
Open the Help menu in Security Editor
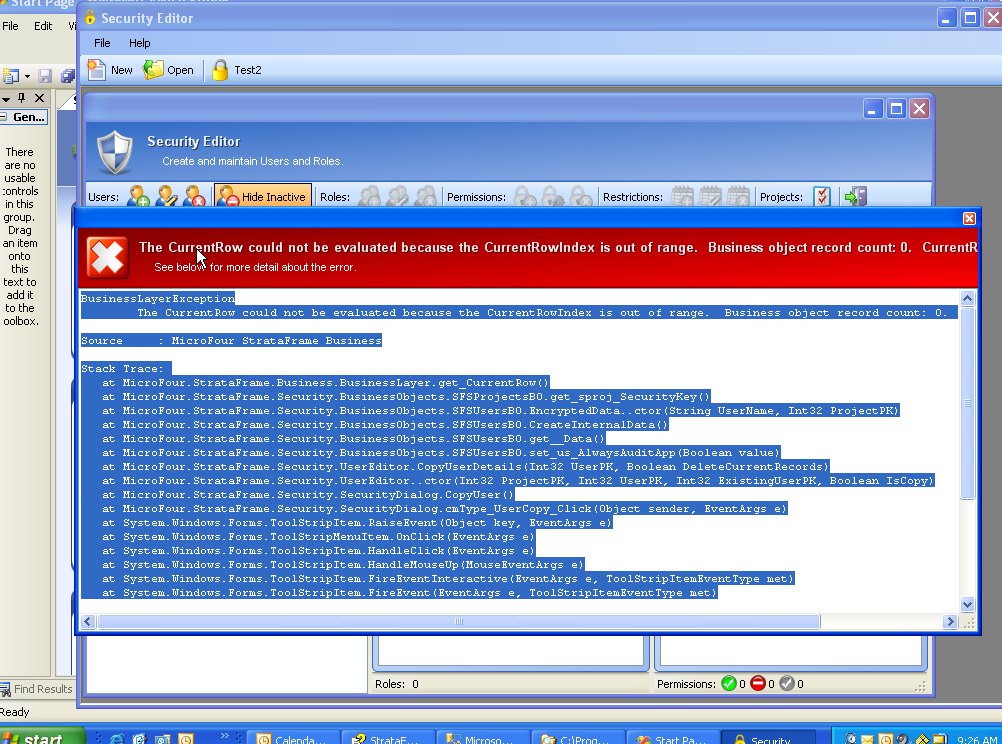coord(139,43)
